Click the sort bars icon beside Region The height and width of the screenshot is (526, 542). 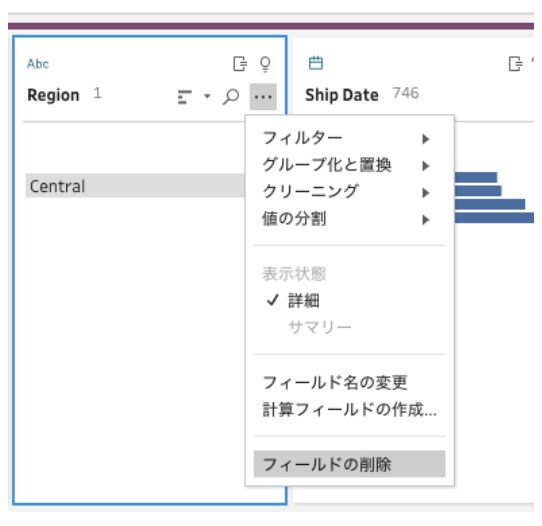coord(185,97)
